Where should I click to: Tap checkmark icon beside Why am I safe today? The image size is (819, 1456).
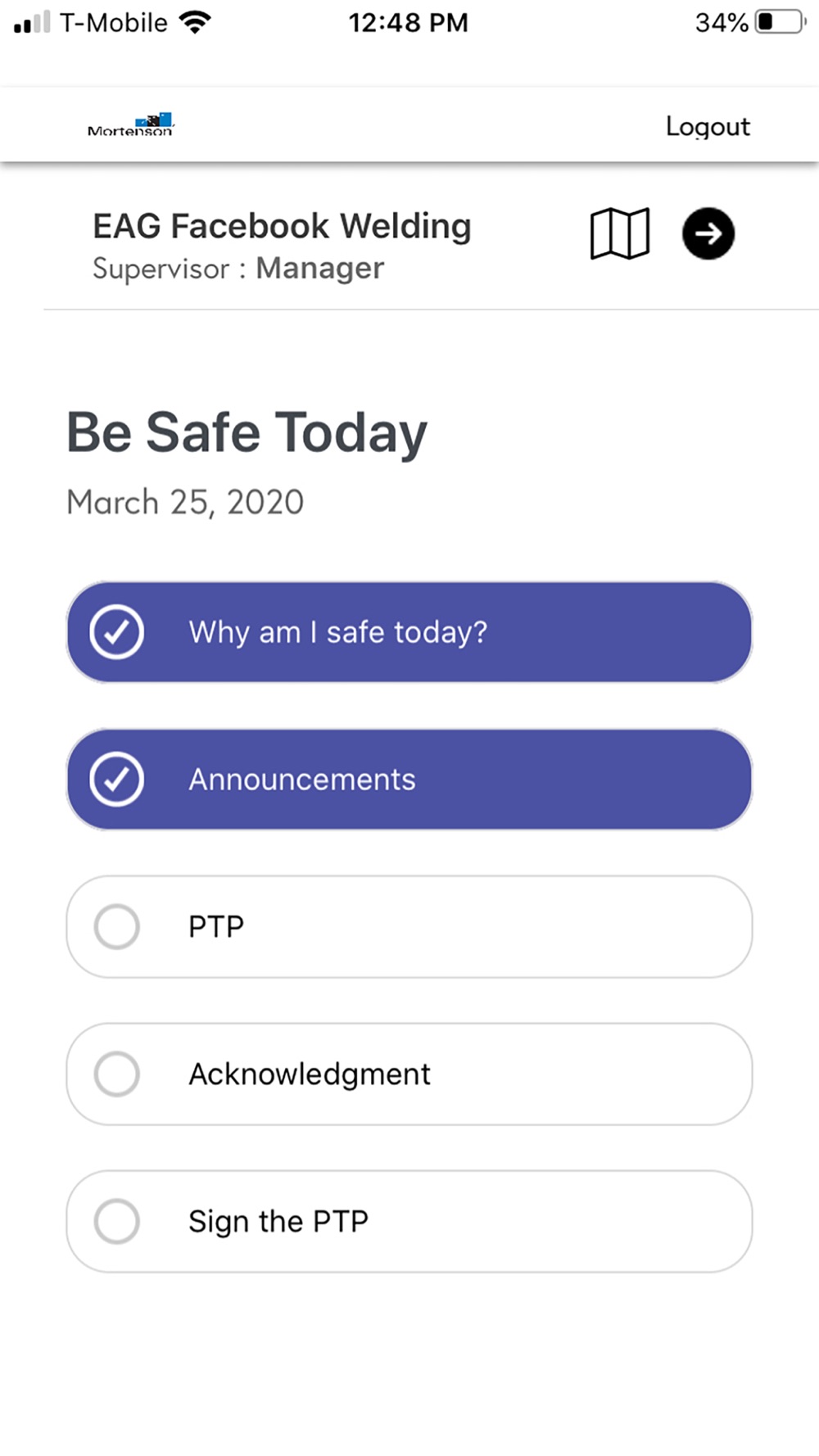[117, 632]
